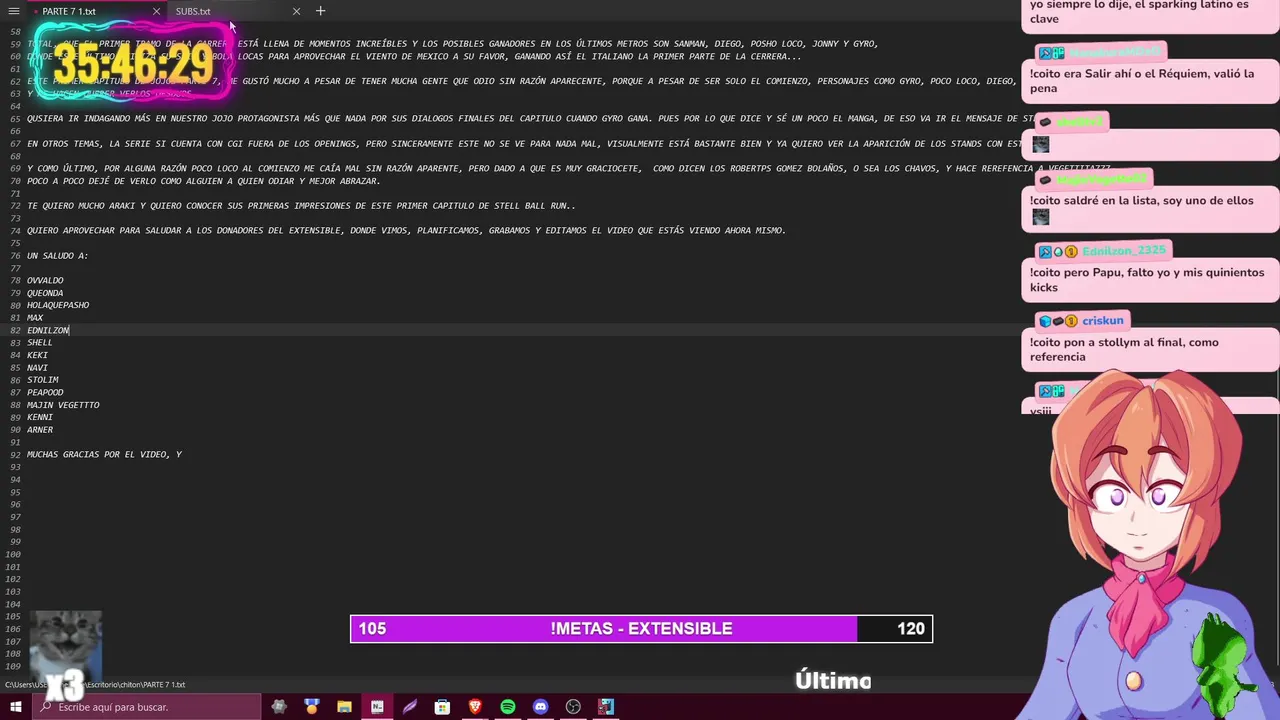Click the line starting TE QUIERO MUCHO ARAKI
This screenshot has width=1280, height=720.
(x=301, y=206)
